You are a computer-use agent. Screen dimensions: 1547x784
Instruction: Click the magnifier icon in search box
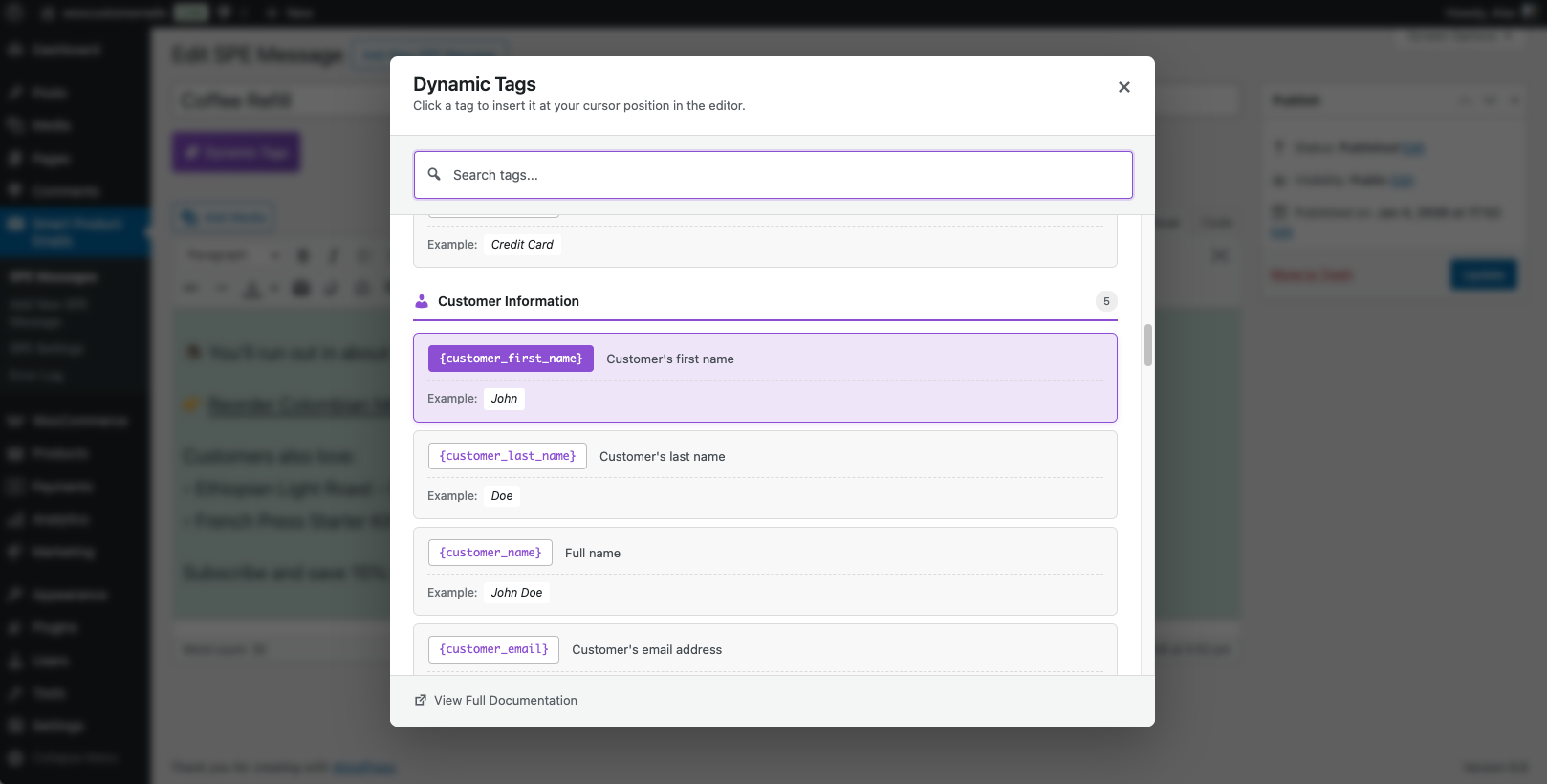click(x=434, y=175)
